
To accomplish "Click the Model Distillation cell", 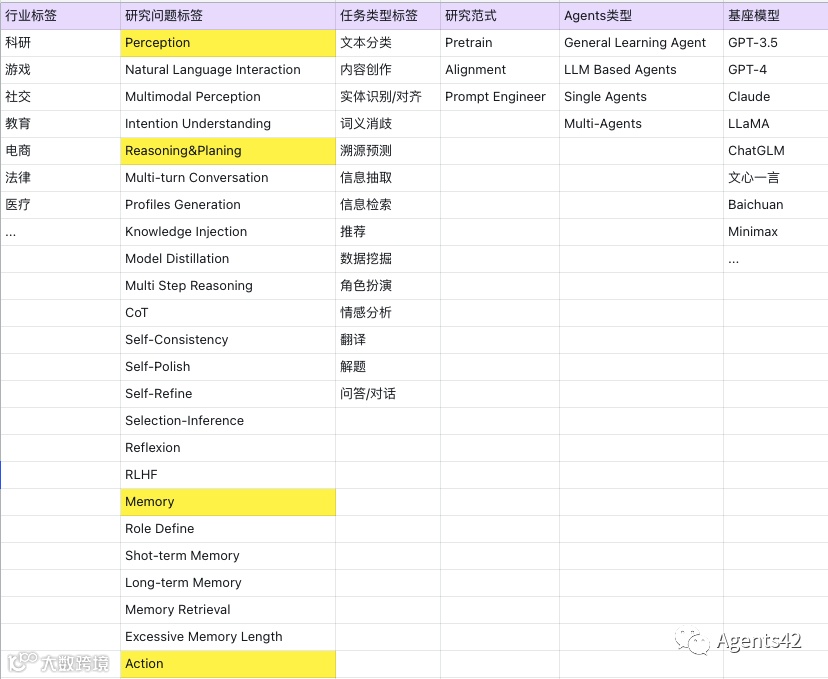I will [x=228, y=259].
